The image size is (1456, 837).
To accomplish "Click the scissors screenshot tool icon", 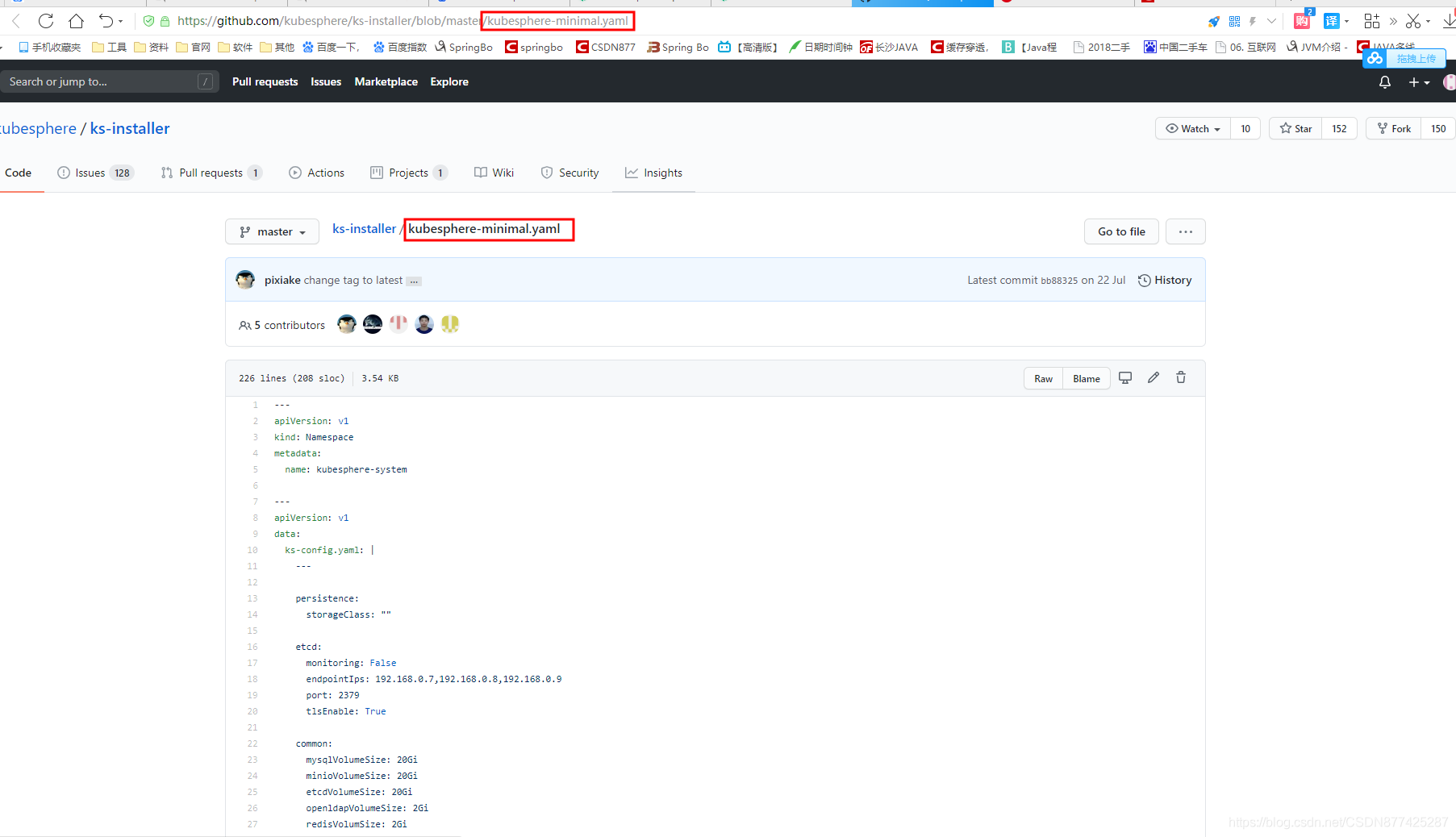I will [x=1413, y=21].
